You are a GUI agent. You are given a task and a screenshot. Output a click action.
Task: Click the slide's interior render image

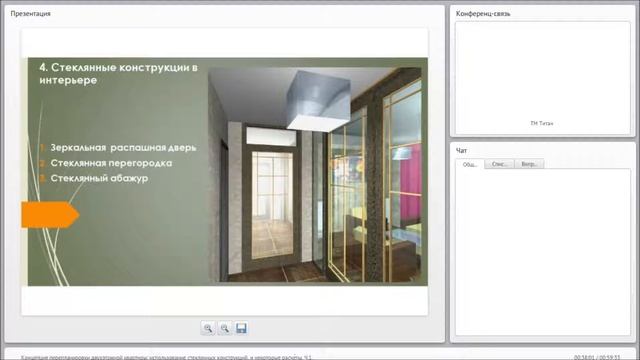tap(315, 175)
